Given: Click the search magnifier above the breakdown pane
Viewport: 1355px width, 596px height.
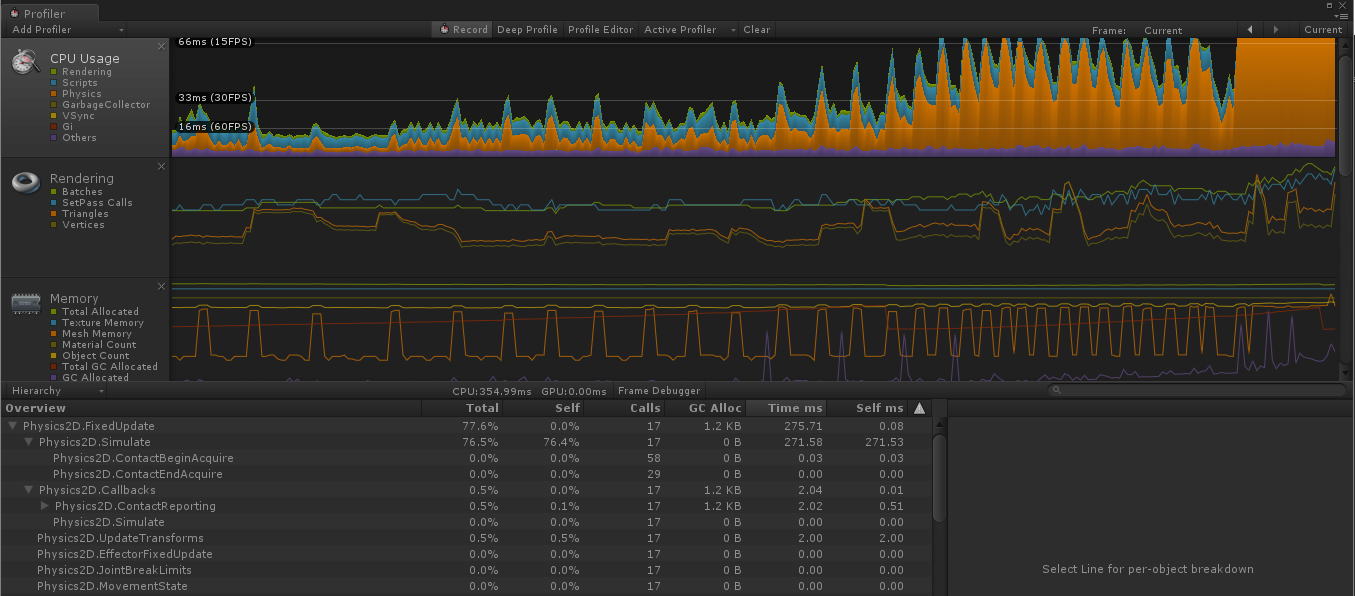Looking at the screenshot, I should point(1055,390).
